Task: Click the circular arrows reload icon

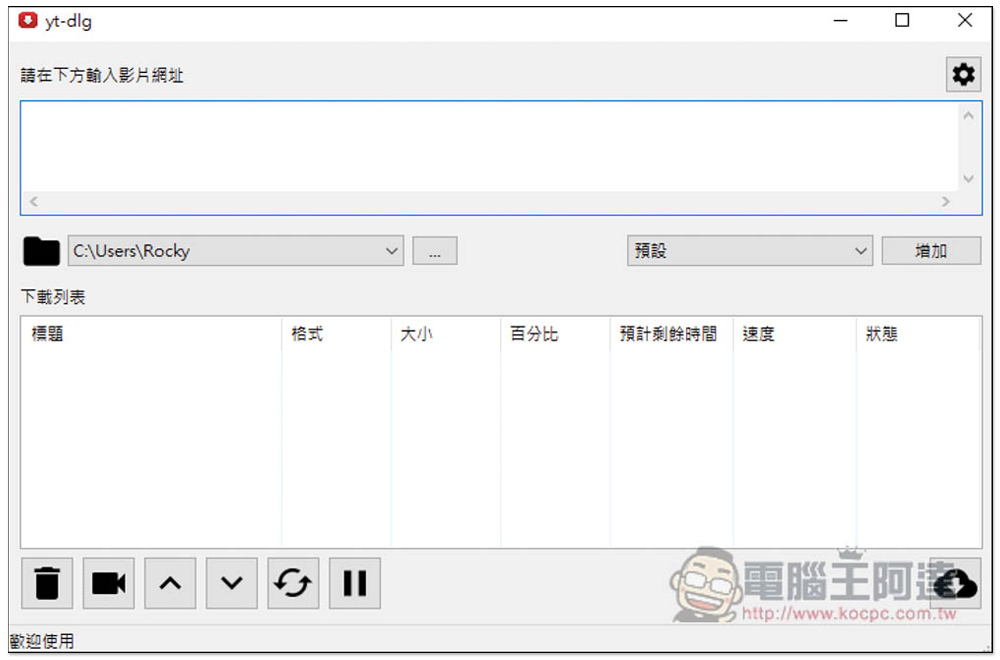Action: tap(293, 583)
